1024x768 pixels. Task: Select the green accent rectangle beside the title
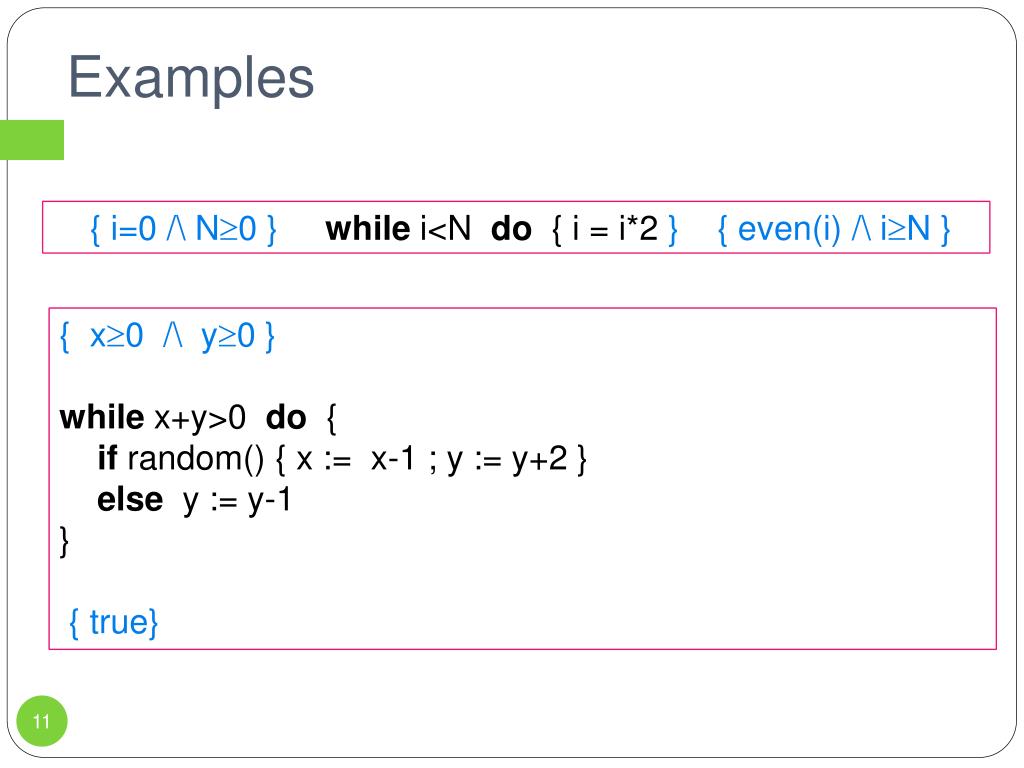pyautogui.click(x=32, y=140)
